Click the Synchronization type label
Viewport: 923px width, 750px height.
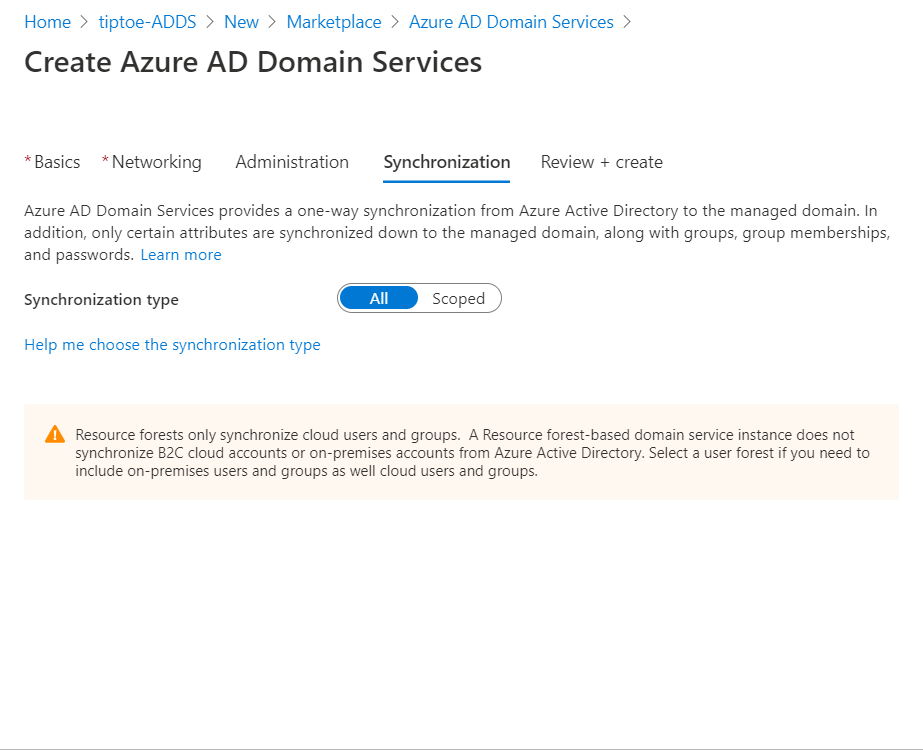[101, 300]
